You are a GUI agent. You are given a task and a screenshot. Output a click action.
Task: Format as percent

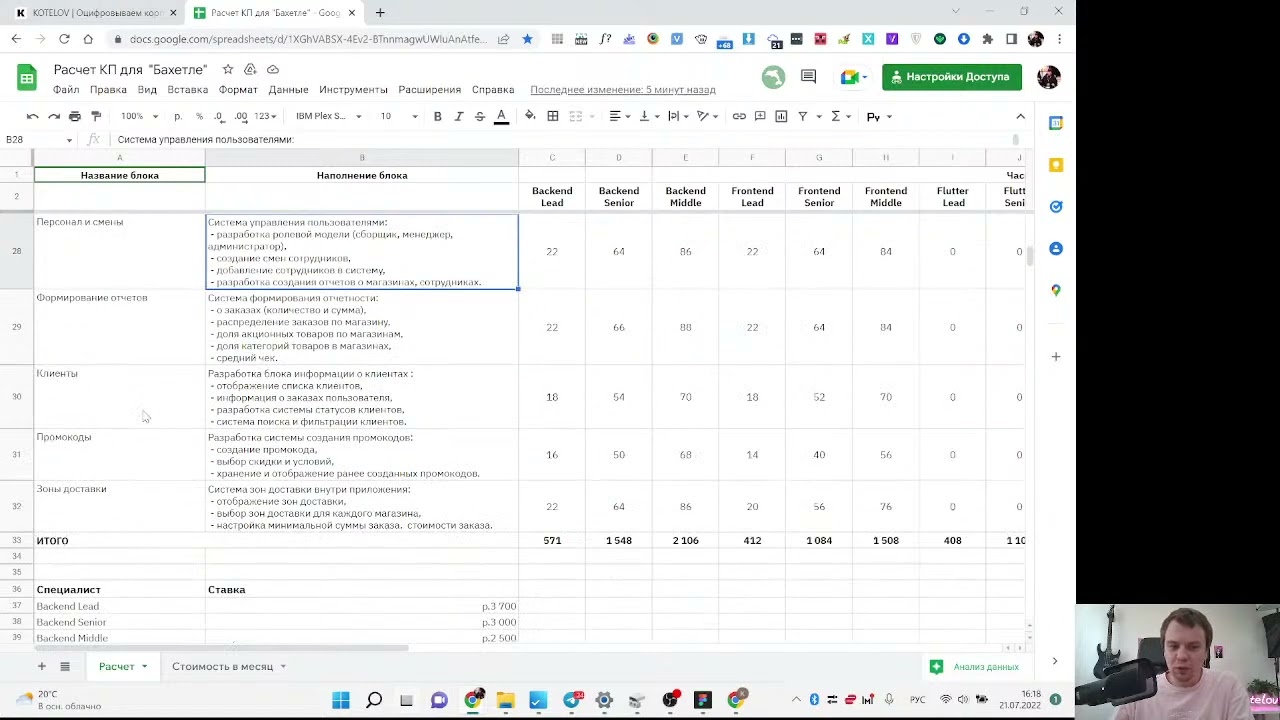click(x=199, y=116)
